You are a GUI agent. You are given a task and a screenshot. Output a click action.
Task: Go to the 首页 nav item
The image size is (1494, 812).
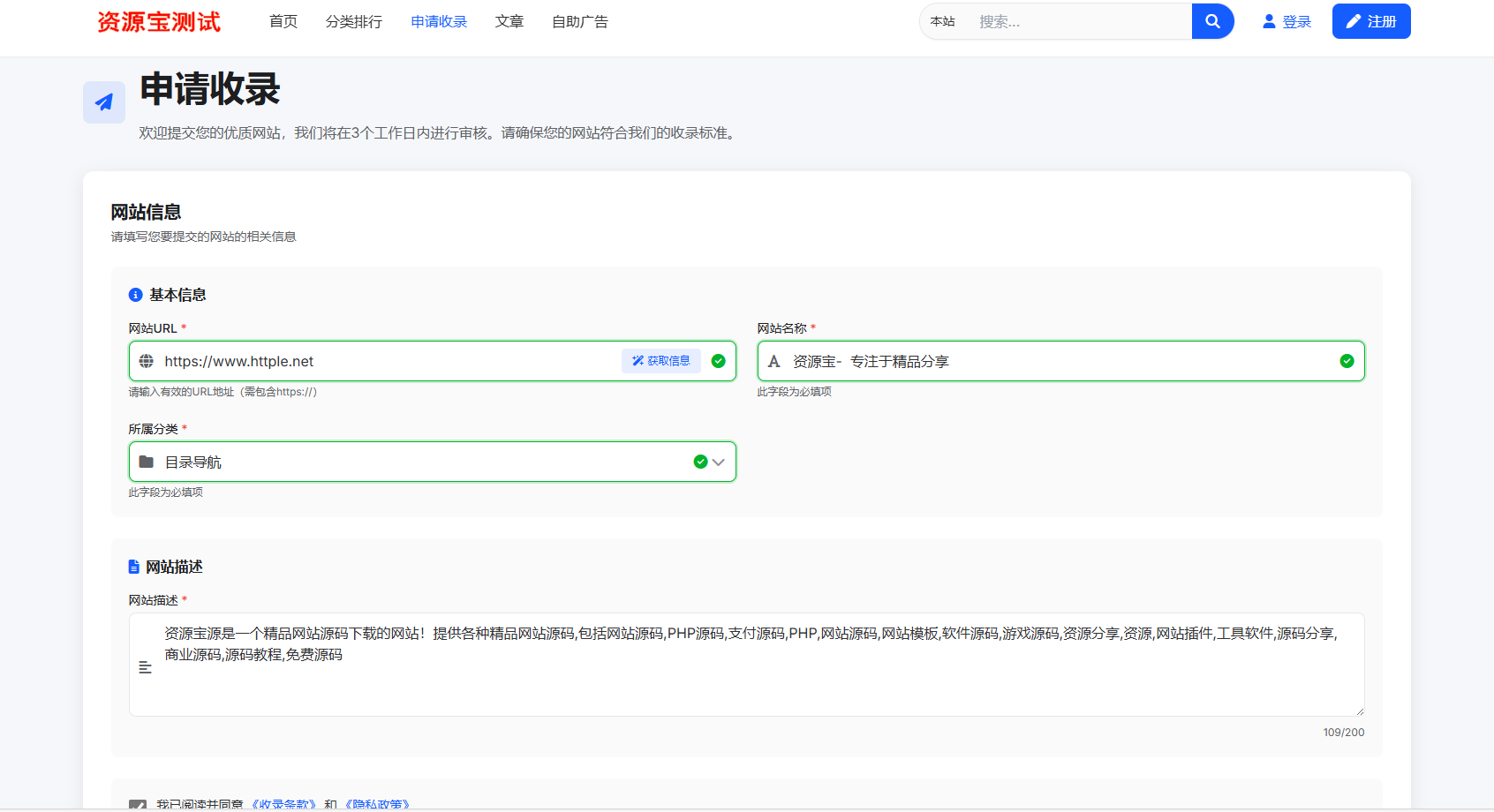[x=283, y=21]
